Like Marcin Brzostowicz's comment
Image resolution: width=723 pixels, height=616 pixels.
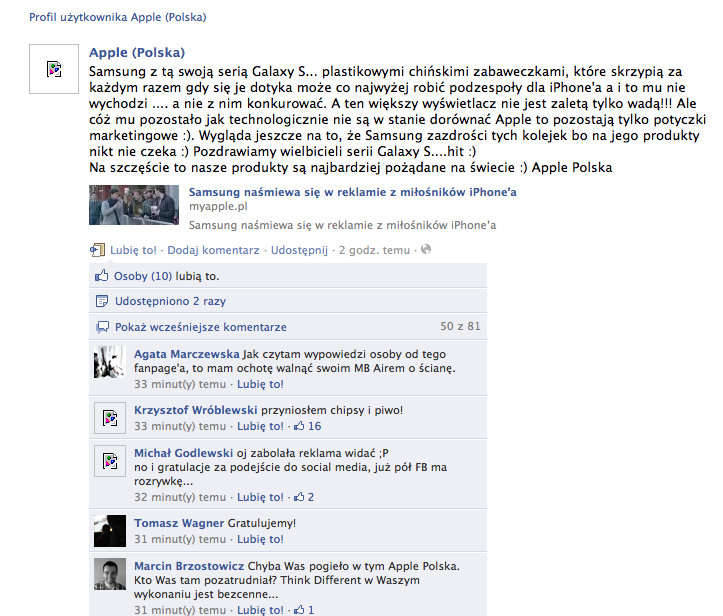click(261, 610)
